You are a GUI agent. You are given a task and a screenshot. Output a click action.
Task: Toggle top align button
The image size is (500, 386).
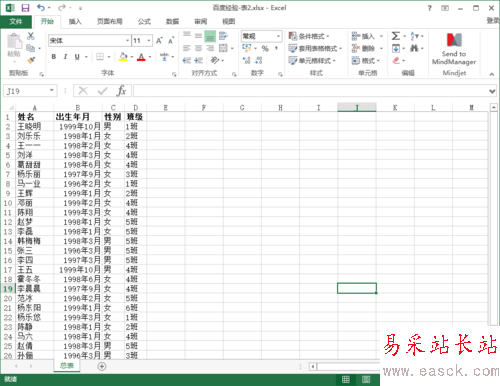click(x=187, y=36)
